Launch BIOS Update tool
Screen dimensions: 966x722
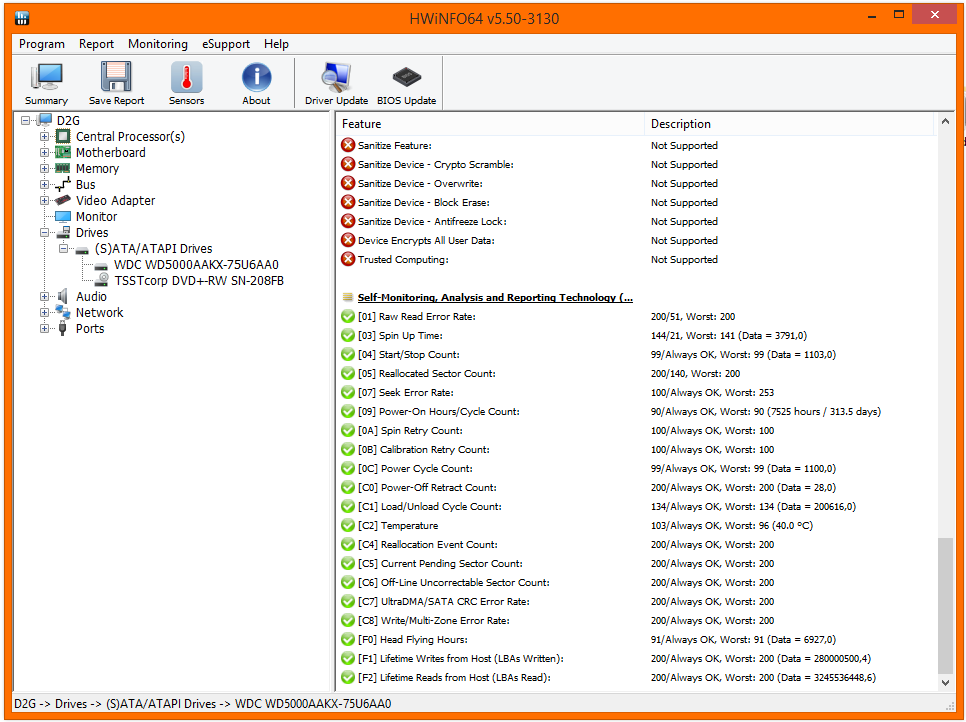(407, 78)
